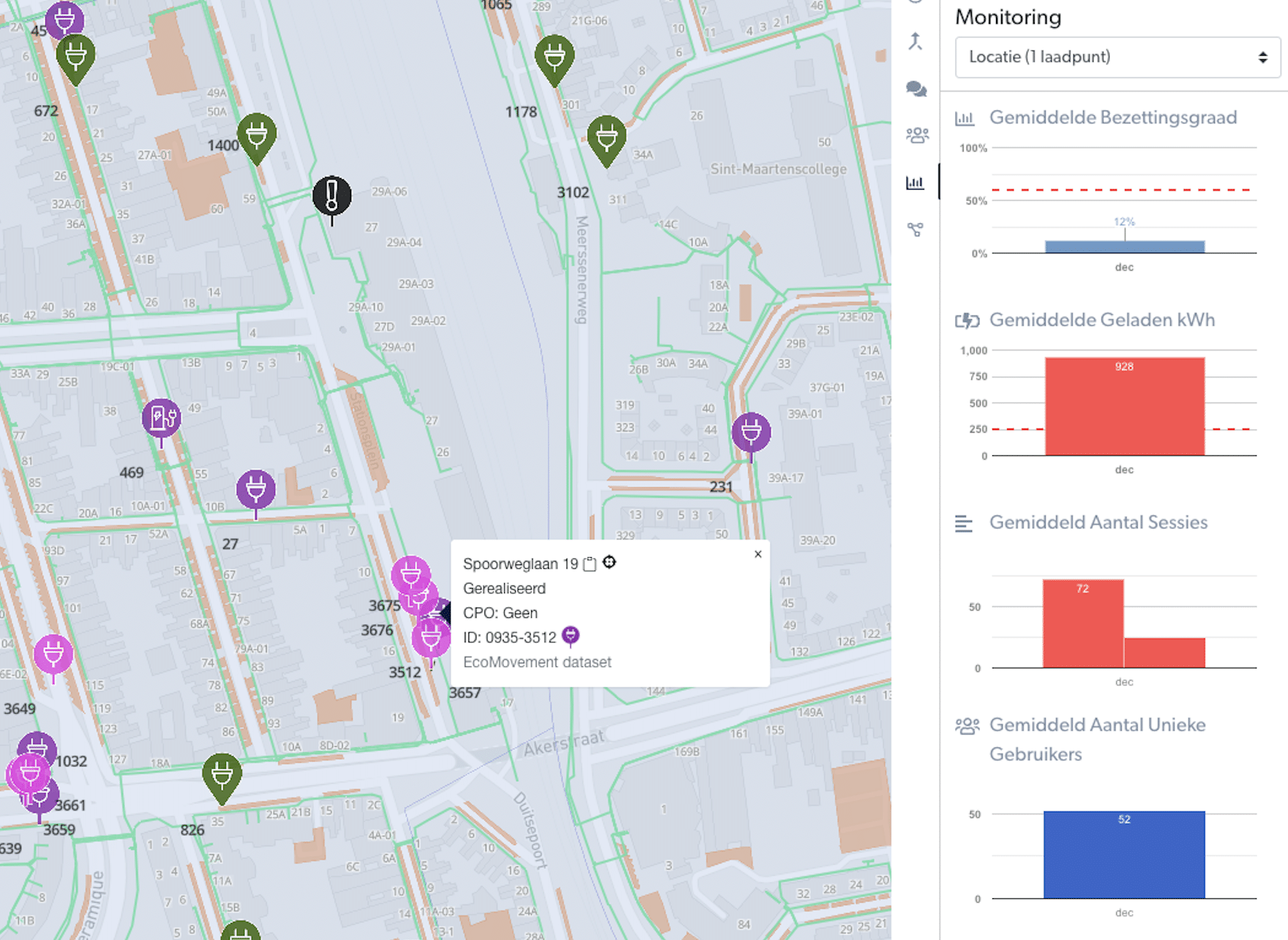This screenshot has height=940, width=1288.
Task: Open the users group sidebar icon
Action: coord(916,135)
